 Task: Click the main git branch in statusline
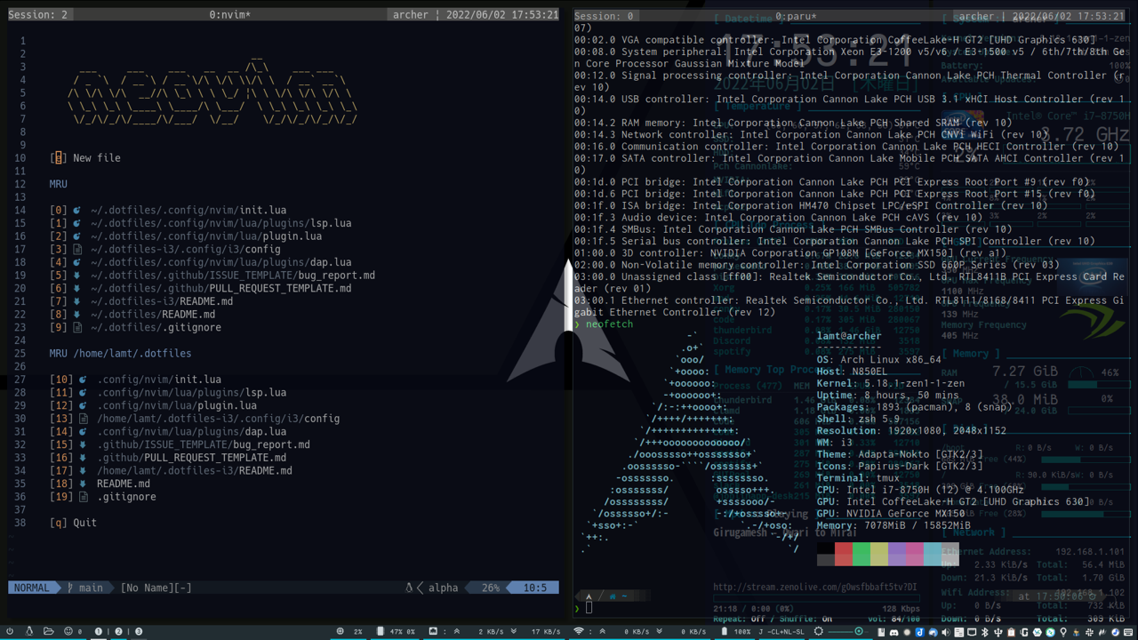click(x=90, y=588)
